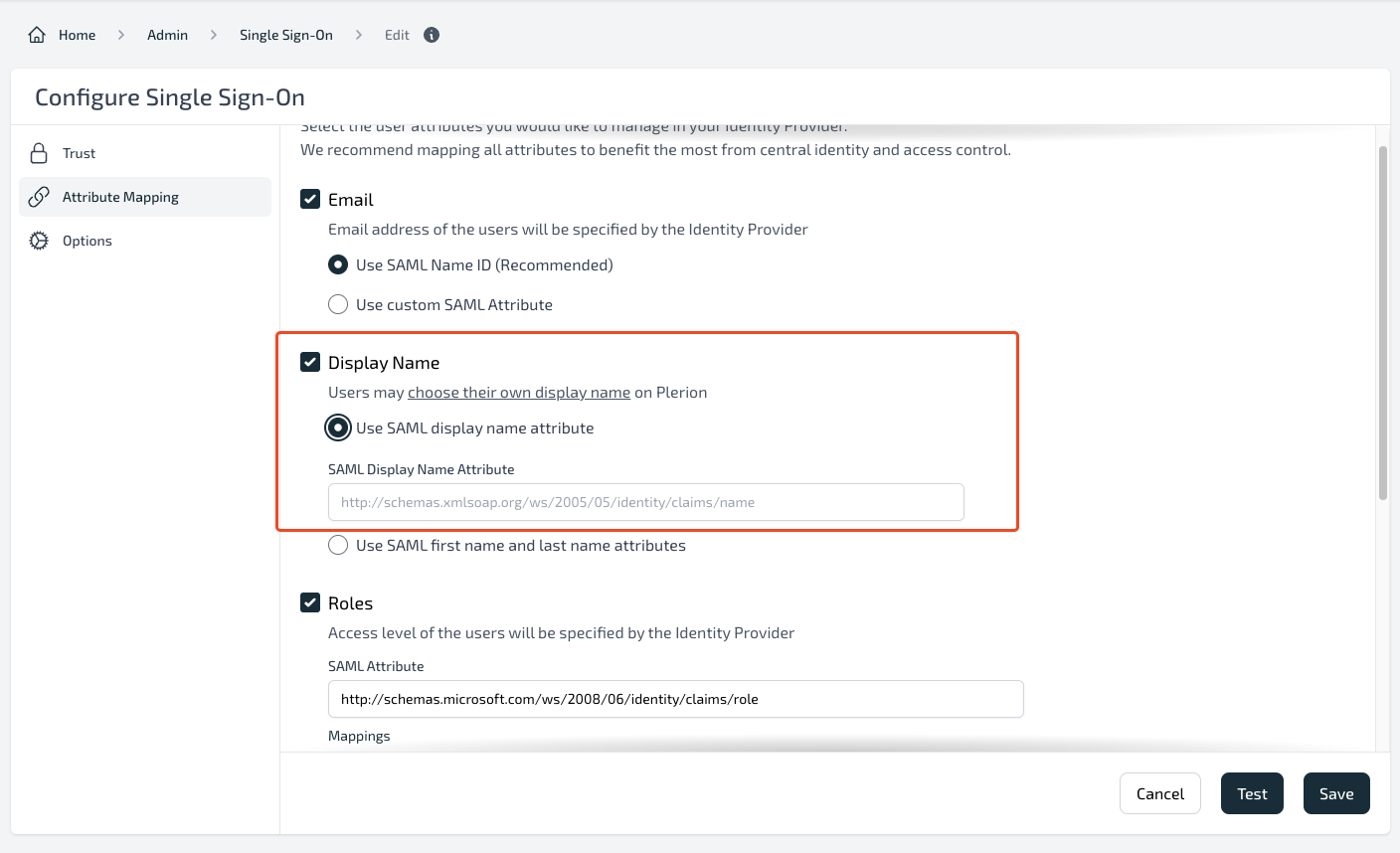Uncheck the Email checkbox
Screen dimensions: 1400x853
[310, 199]
